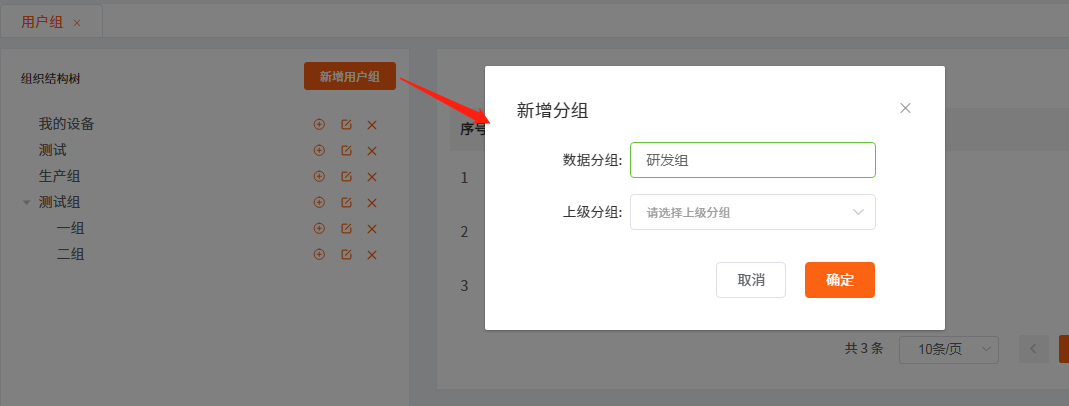Edit the 二组 group
Screen dimensions: 1069x406
pyautogui.click(x=346, y=254)
